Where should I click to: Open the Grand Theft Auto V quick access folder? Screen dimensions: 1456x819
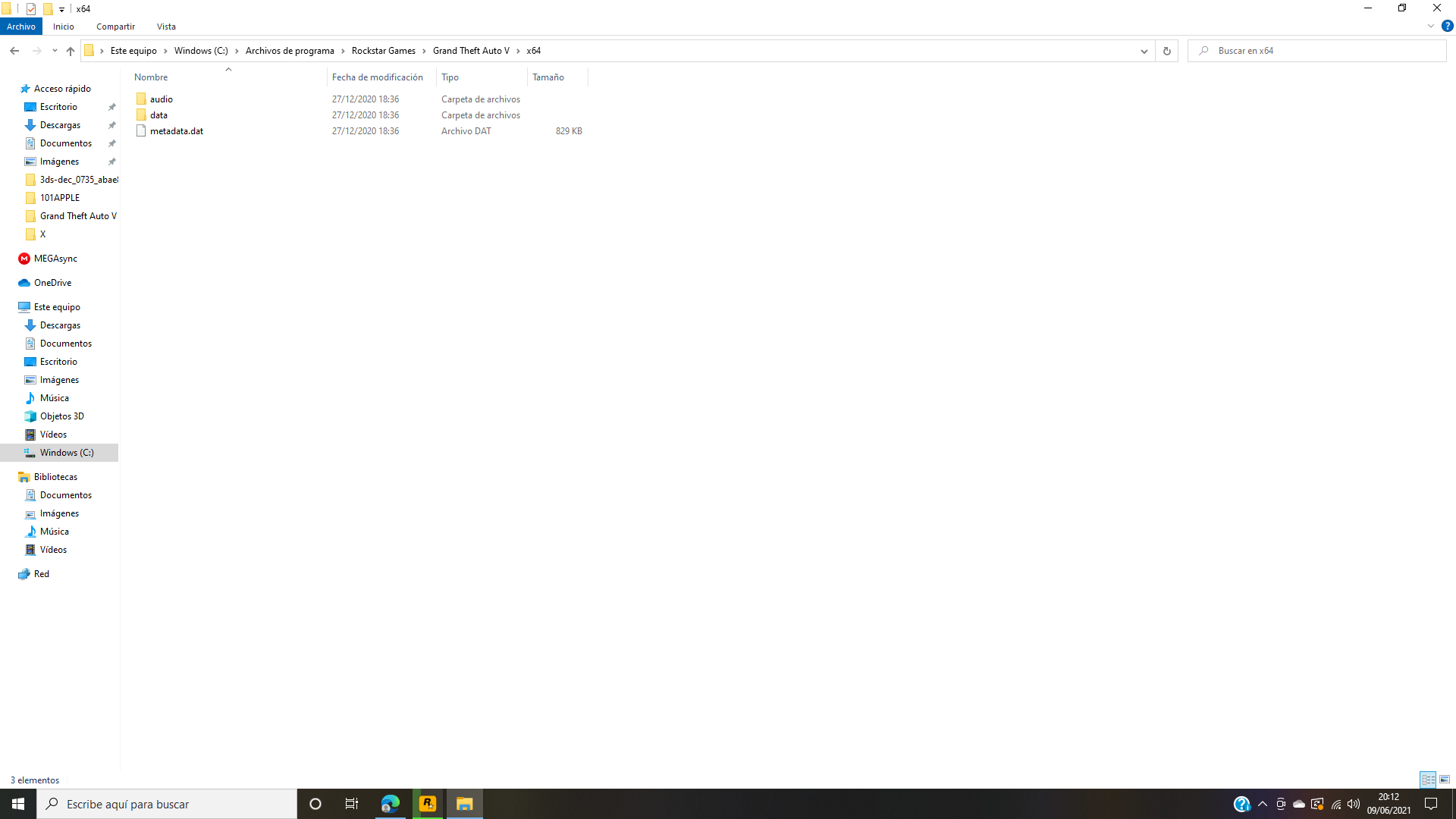(x=77, y=215)
